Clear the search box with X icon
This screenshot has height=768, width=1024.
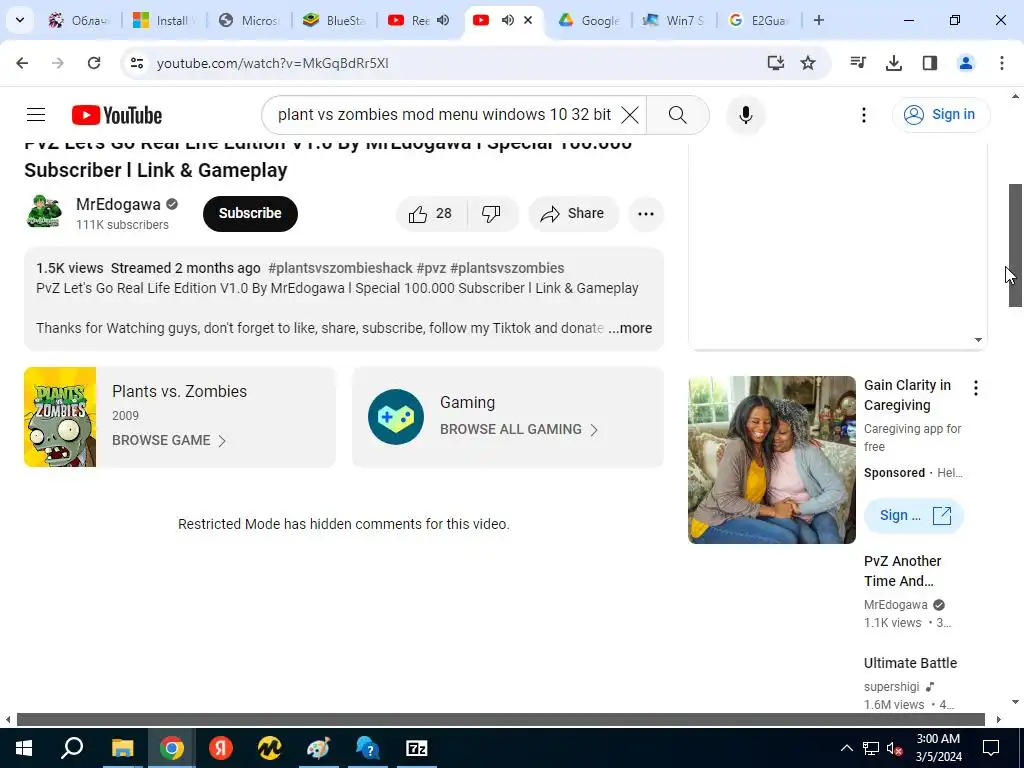(630, 115)
